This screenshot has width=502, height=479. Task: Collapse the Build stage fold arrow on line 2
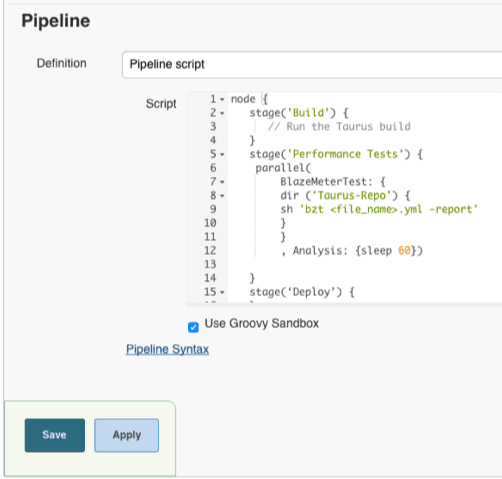[222, 113]
